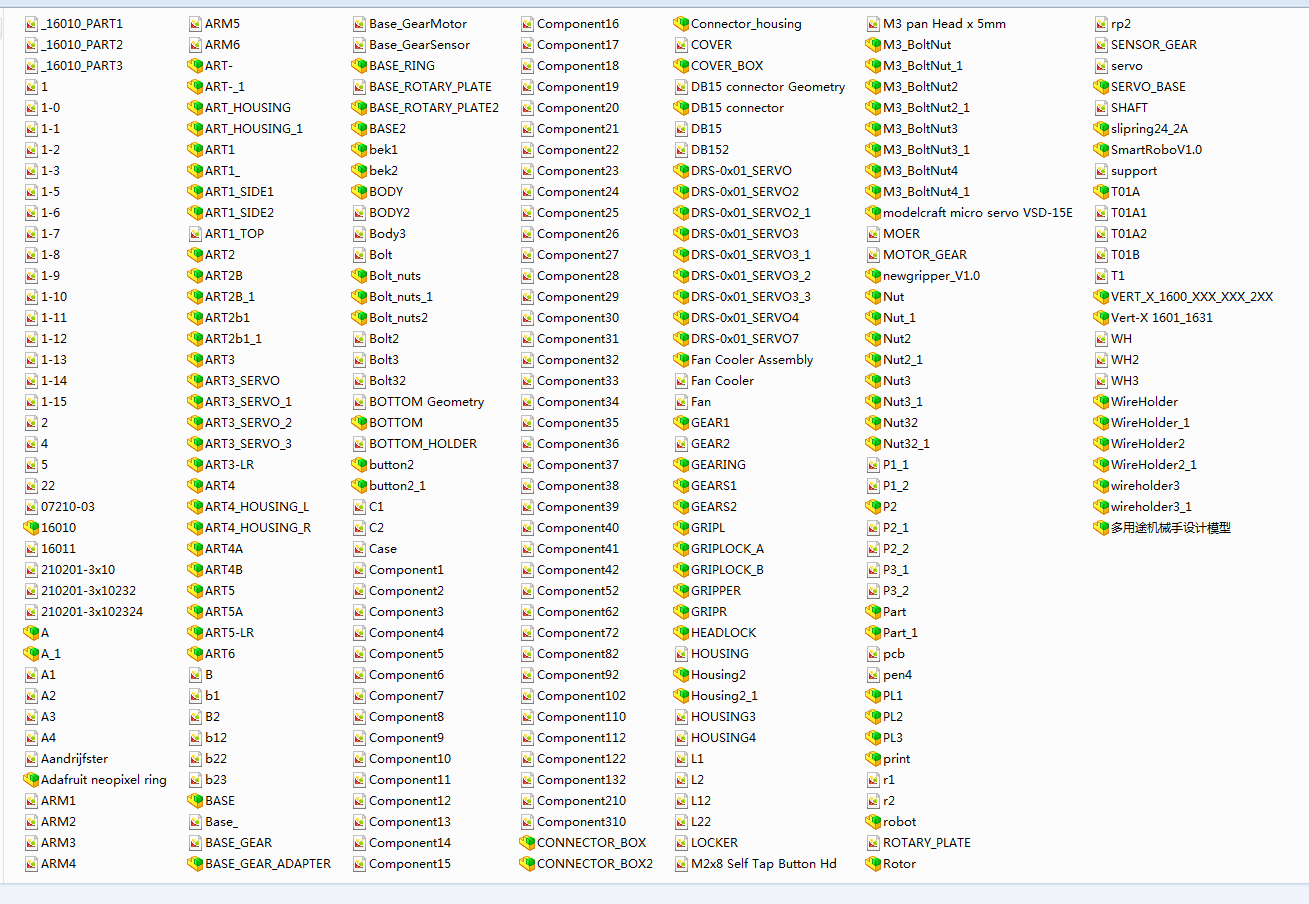Image resolution: width=1309 pixels, height=904 pixels.
Task: Click the modelcraft micro servo VSD-15E icon
Action: [874, 213]
